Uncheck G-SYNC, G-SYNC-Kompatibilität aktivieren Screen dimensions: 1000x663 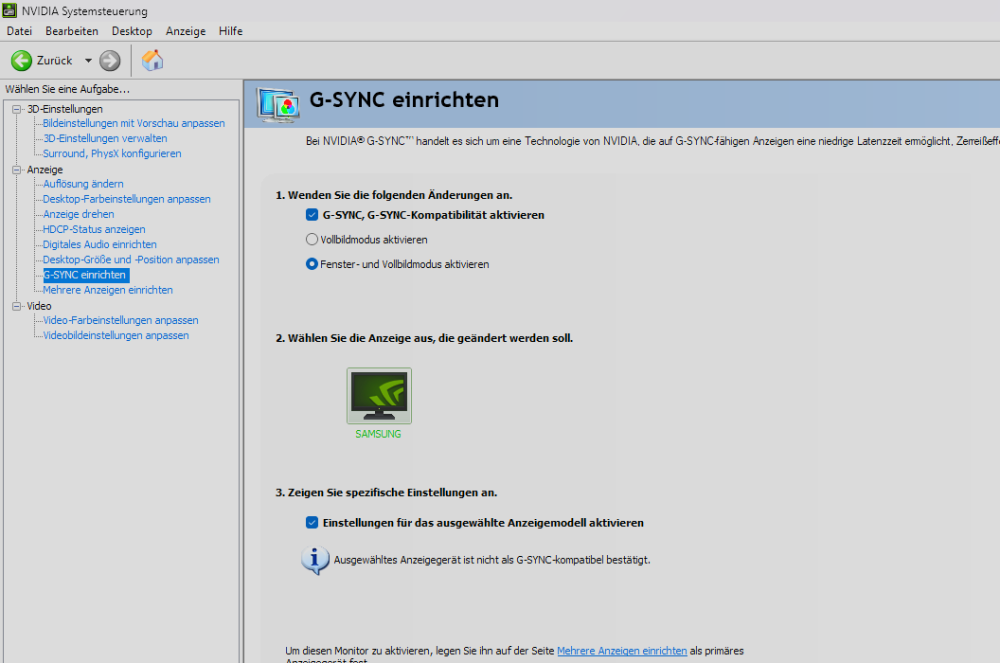tap(312, 215)
